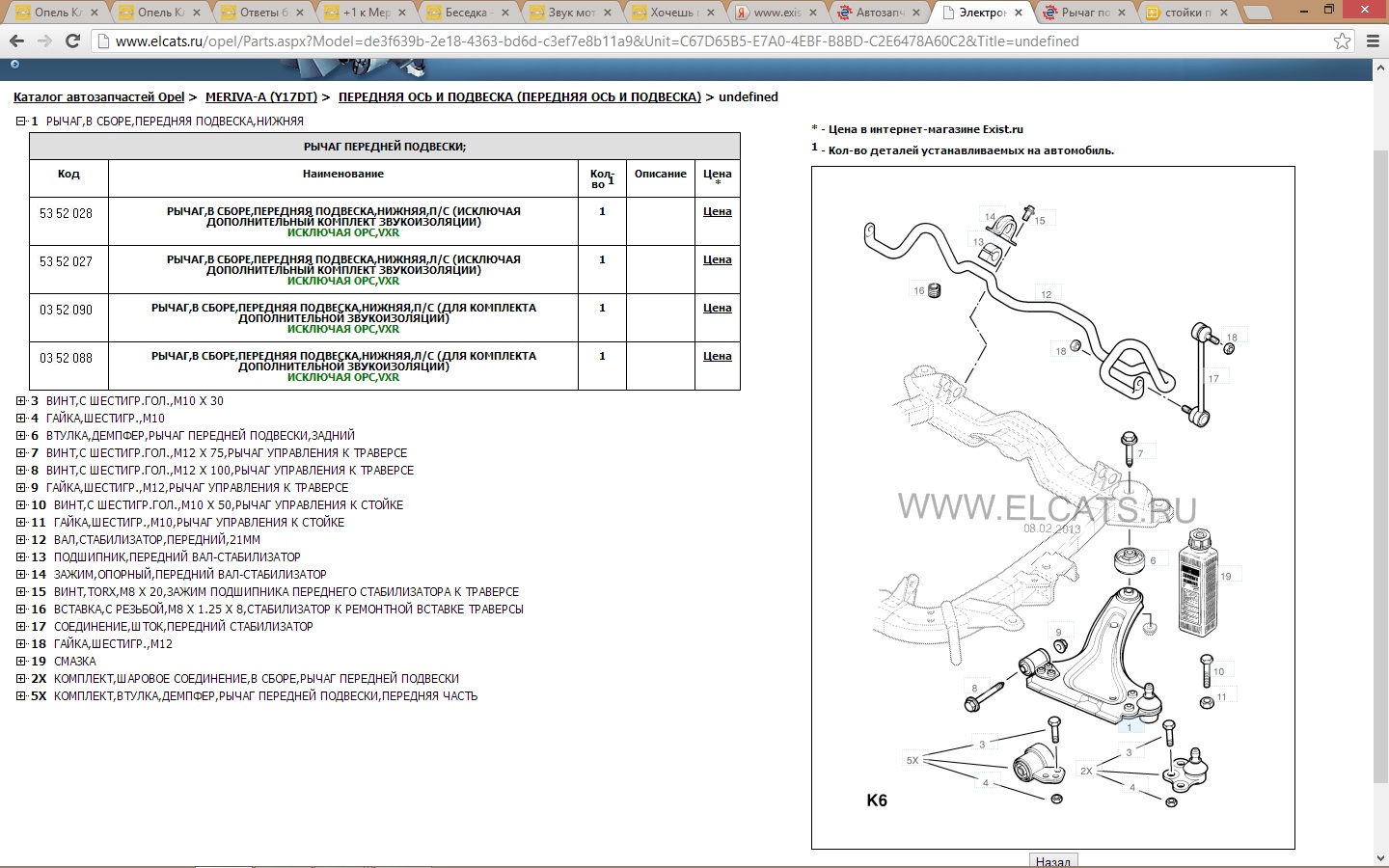Open Каталог автозапчастей Opel breadcrumb link
The image size is (1389, 868).
(98, 96)
